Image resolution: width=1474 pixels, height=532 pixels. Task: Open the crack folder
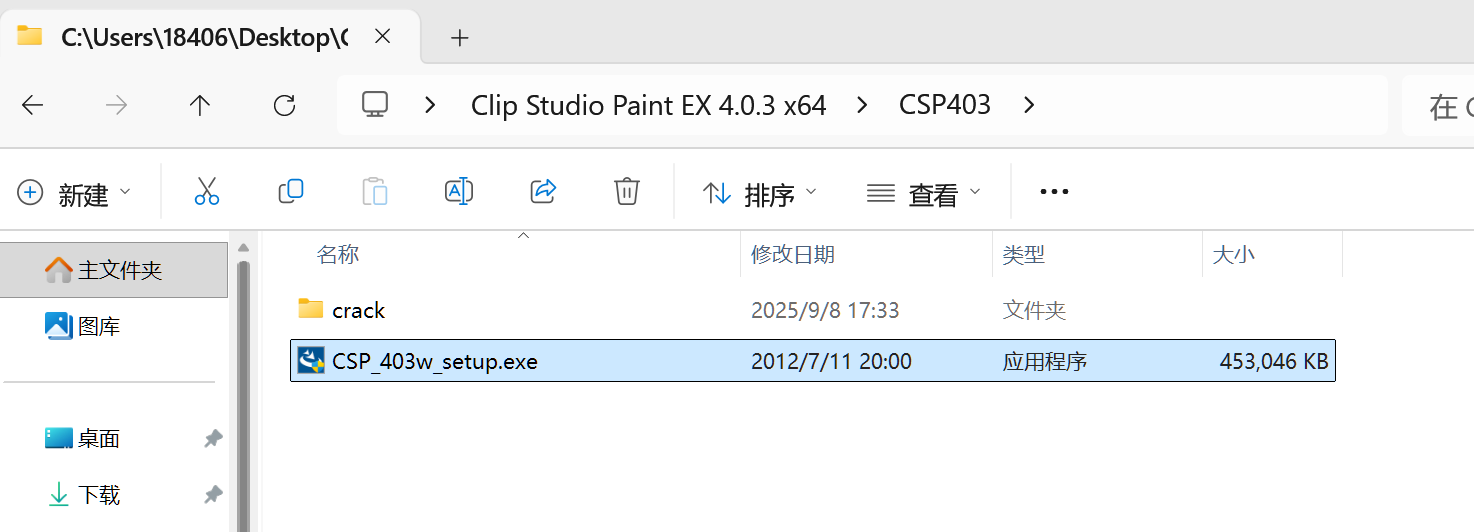point(358,310)
